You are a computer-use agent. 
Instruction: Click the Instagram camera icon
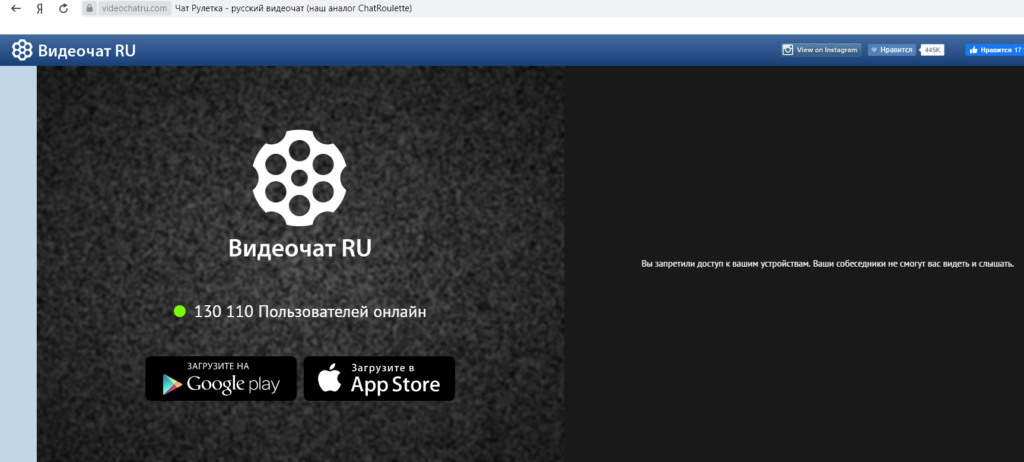[789, 49]
